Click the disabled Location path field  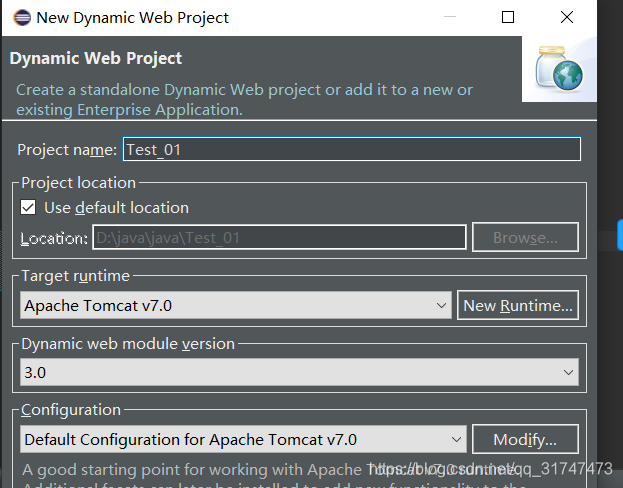coord(279,238)
